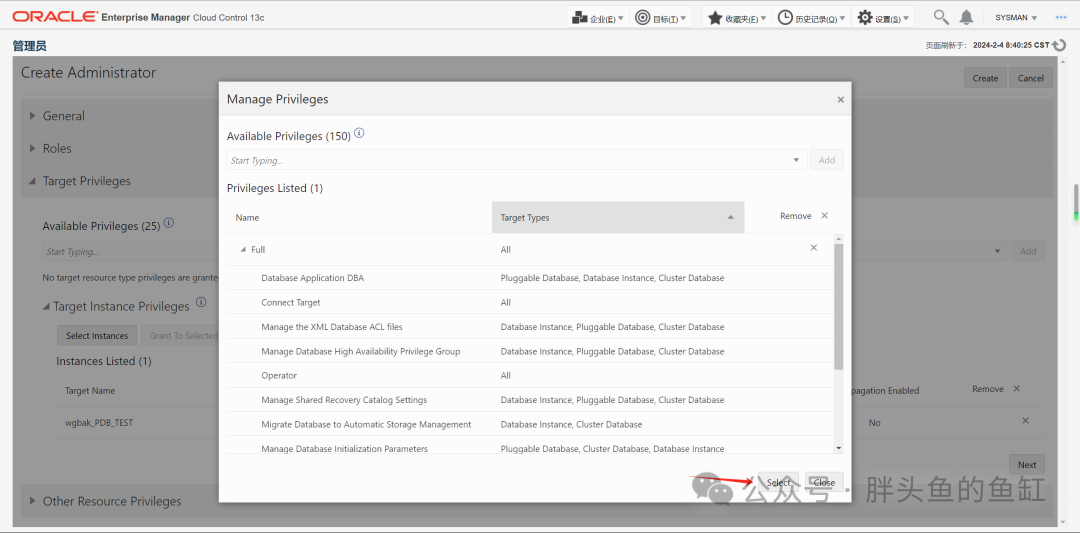This screenshot has height=533, width=1080.
Task: Click the Cancel button
Action: (1030, 78)
